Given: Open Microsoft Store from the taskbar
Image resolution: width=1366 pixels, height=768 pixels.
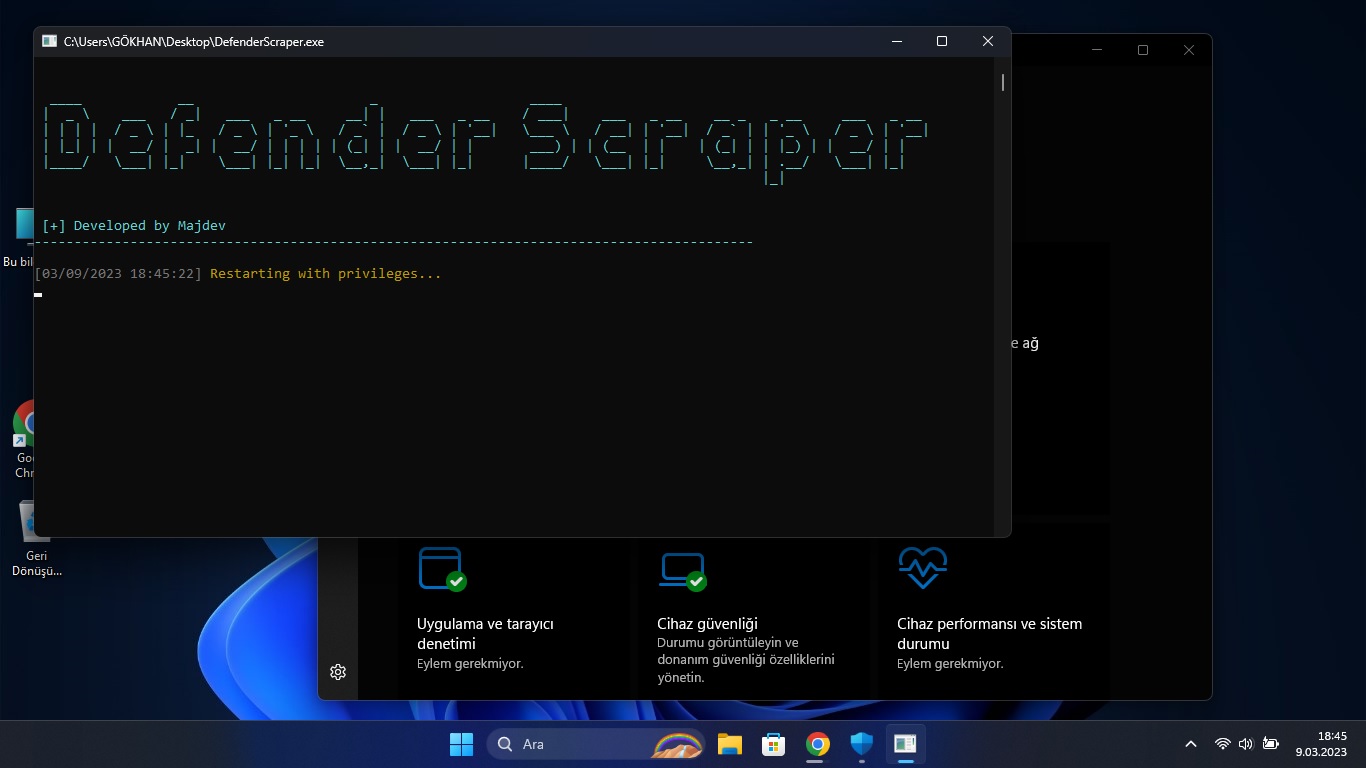Looking at the screenshot, I should 773,744.
